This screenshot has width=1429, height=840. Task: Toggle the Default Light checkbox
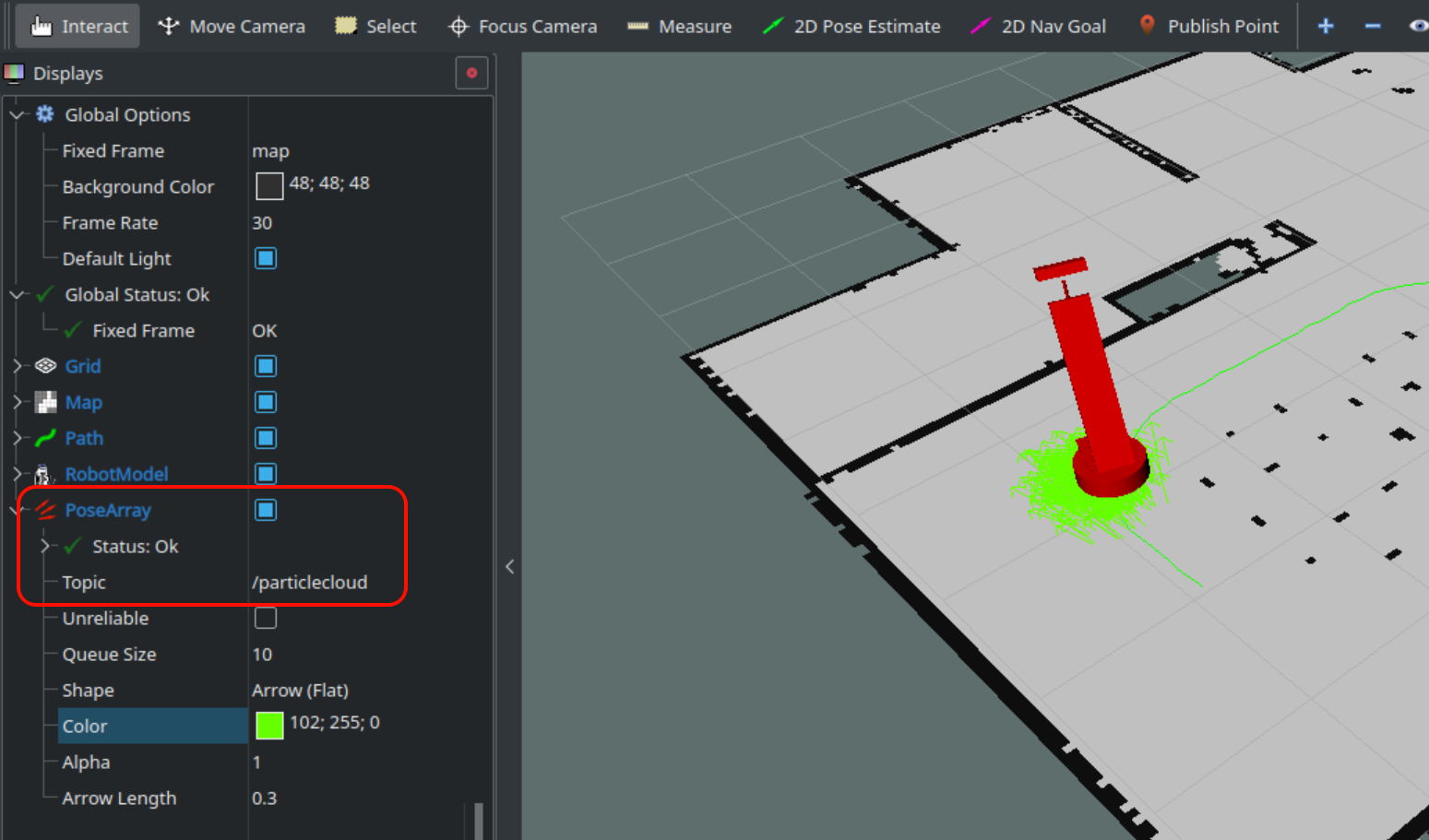(266, 258)
